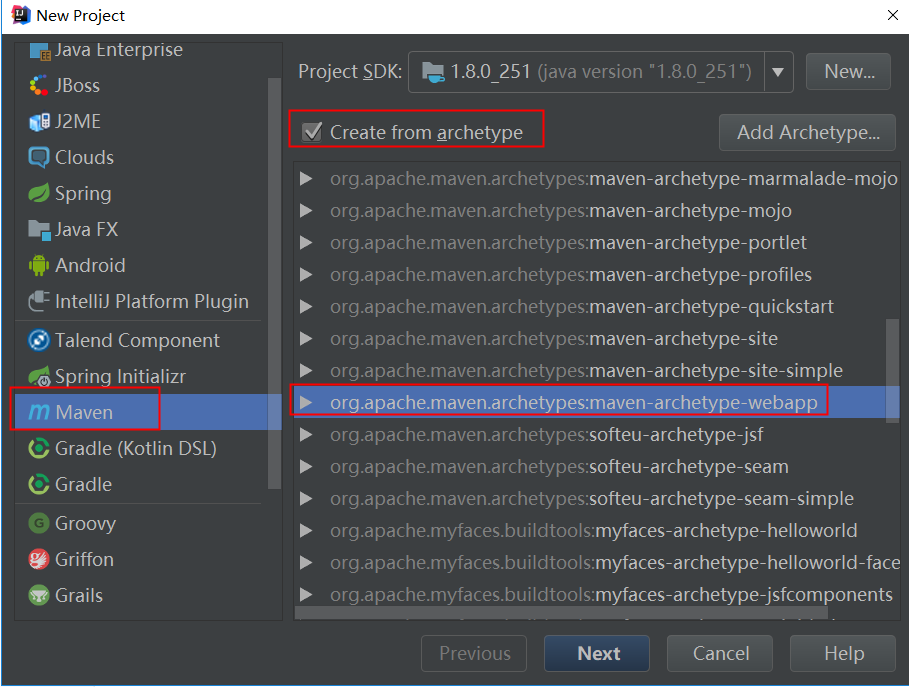Click the Project SDK combo box field
The image size is (909, 687).
coord(601,72)
